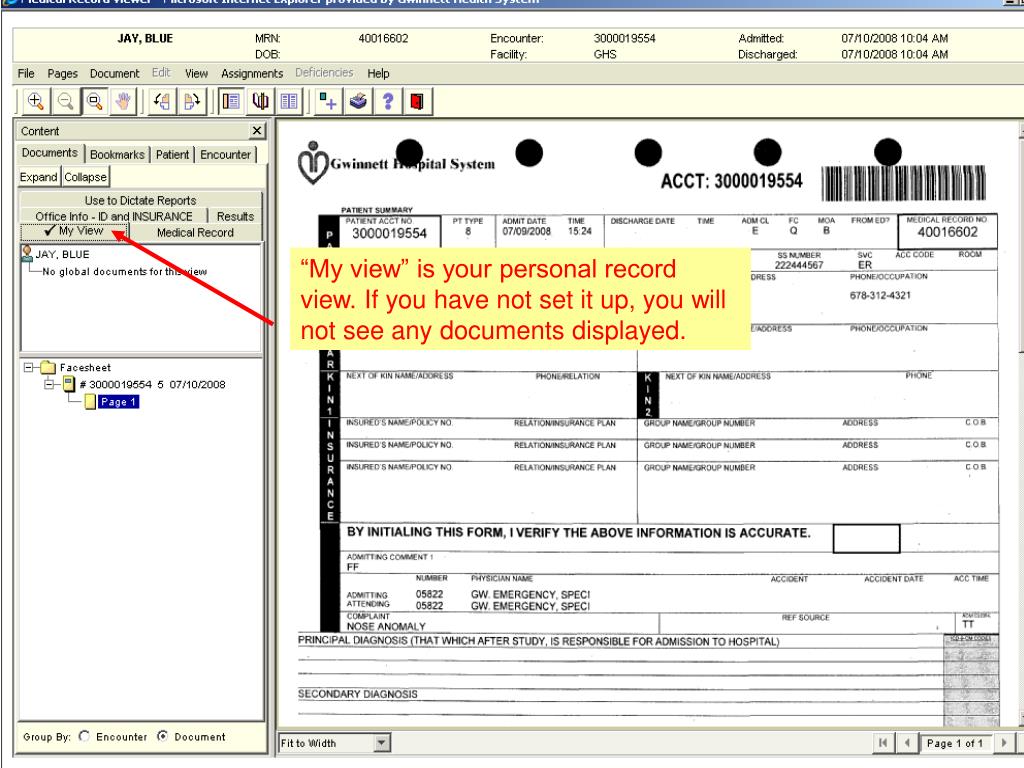Select Group By Document radio button
Screen dimensions: 1024x768
click(163, 736)
